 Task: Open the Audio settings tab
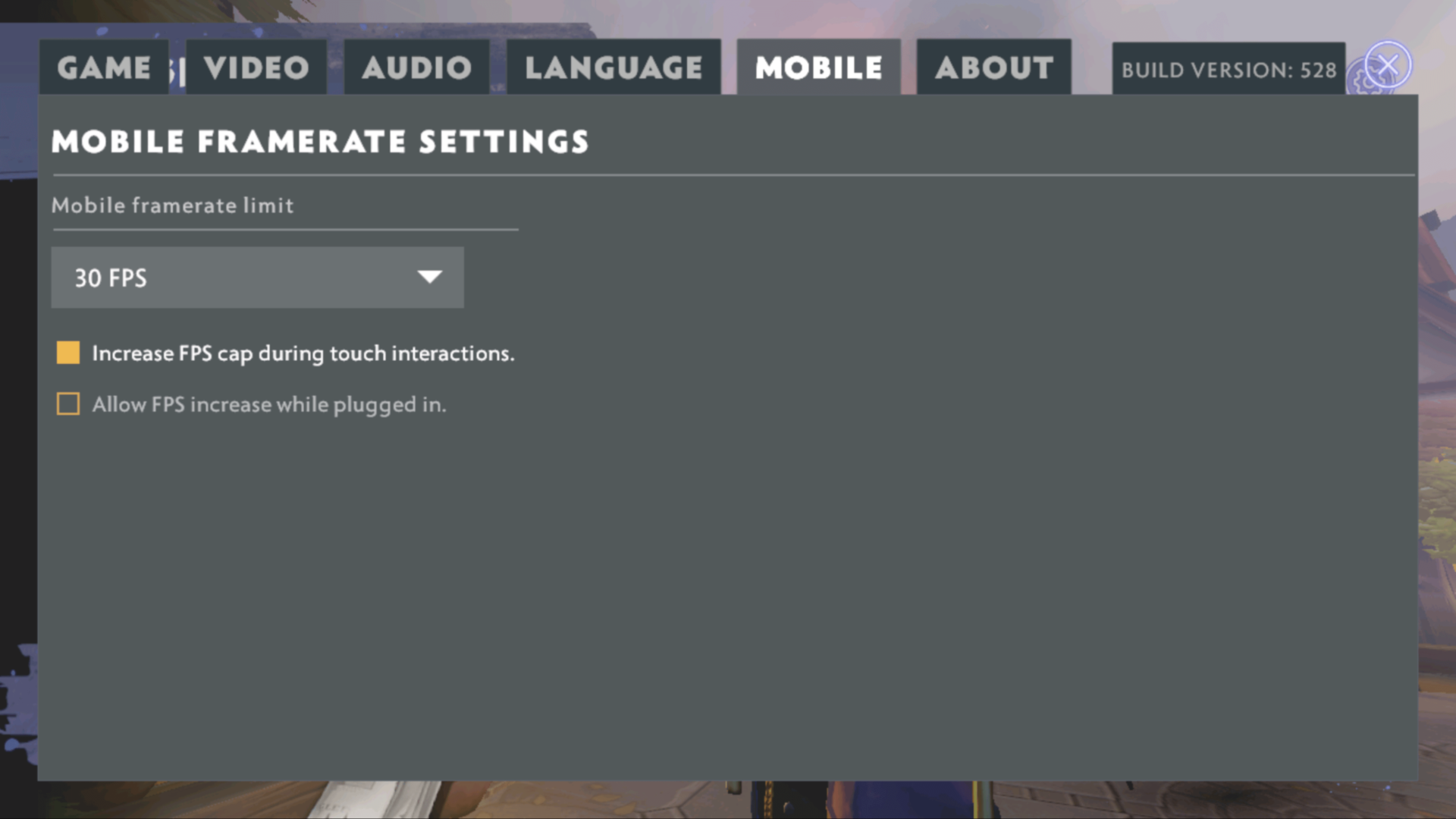tap(416, 67)
